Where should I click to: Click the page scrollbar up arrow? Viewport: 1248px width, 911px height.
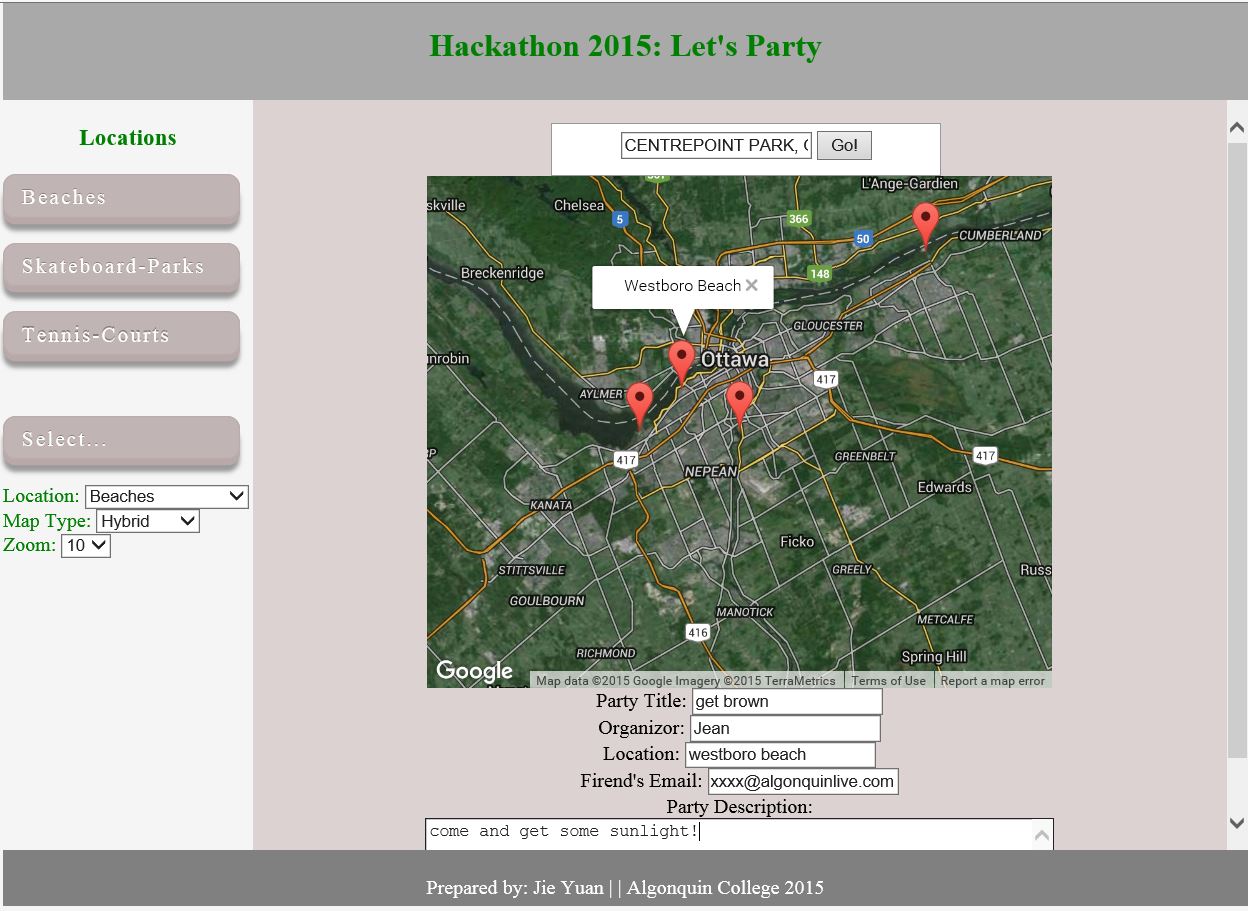(x=1237, y=128)
